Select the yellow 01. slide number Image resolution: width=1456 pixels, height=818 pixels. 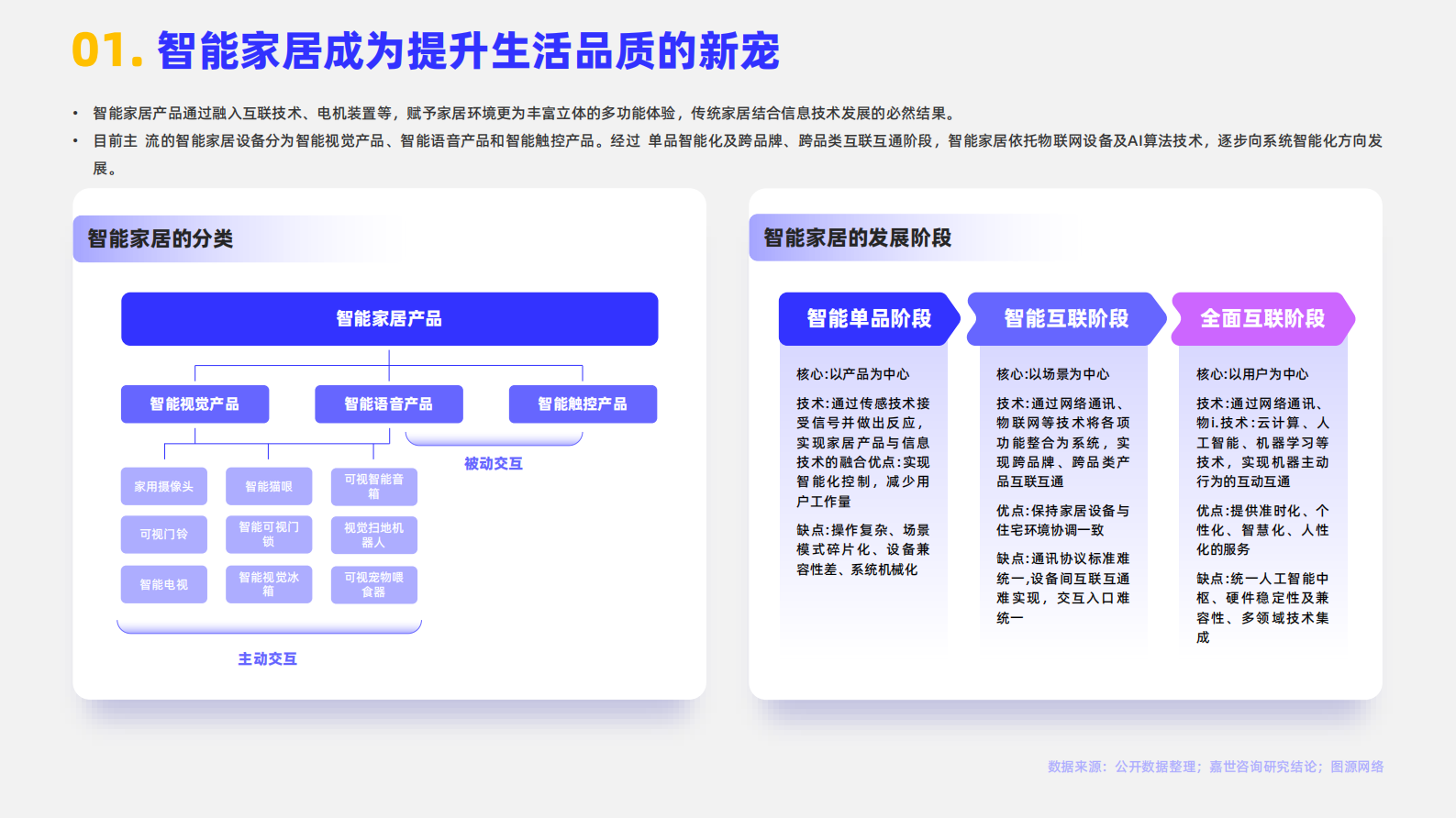(x=107, y=51)
